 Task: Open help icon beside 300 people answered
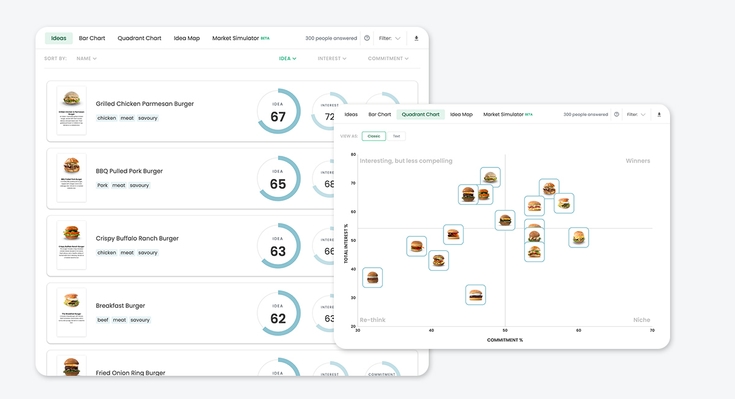click(x=367, y=38)
